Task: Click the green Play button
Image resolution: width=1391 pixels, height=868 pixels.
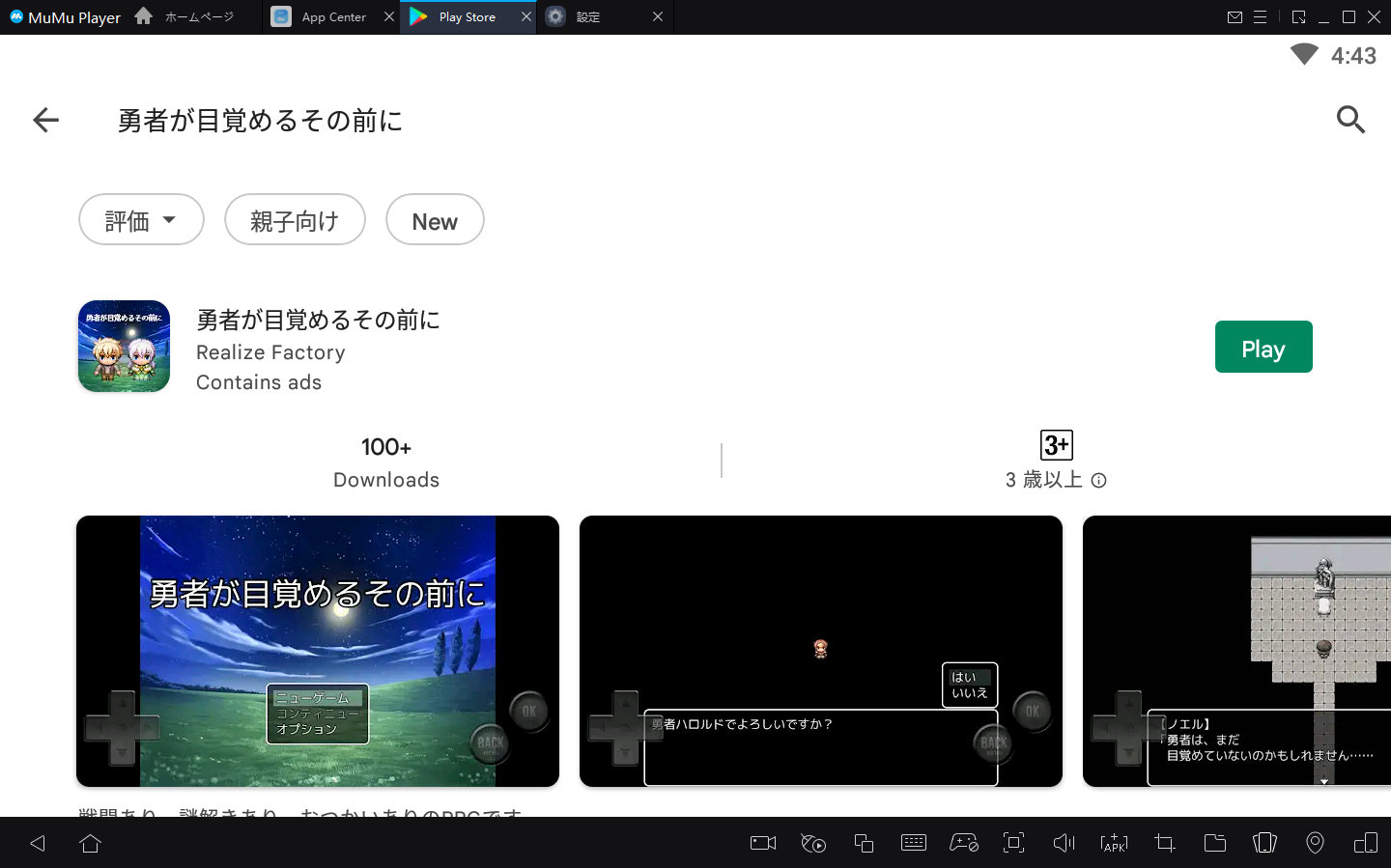Action: 1263,347
